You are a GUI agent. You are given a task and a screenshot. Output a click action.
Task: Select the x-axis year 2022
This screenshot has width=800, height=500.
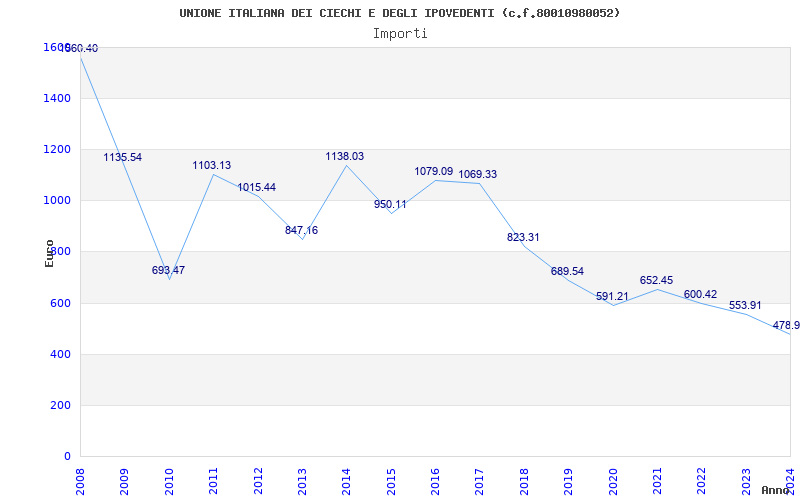pos(702,481)
